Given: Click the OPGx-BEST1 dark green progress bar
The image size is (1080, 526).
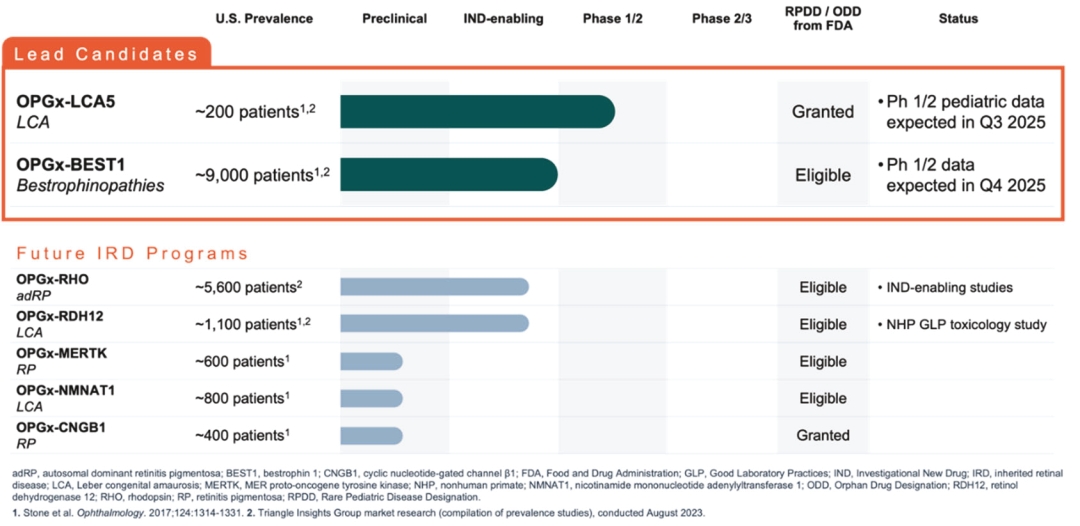Looking at the screenshot, I should 448,175.
